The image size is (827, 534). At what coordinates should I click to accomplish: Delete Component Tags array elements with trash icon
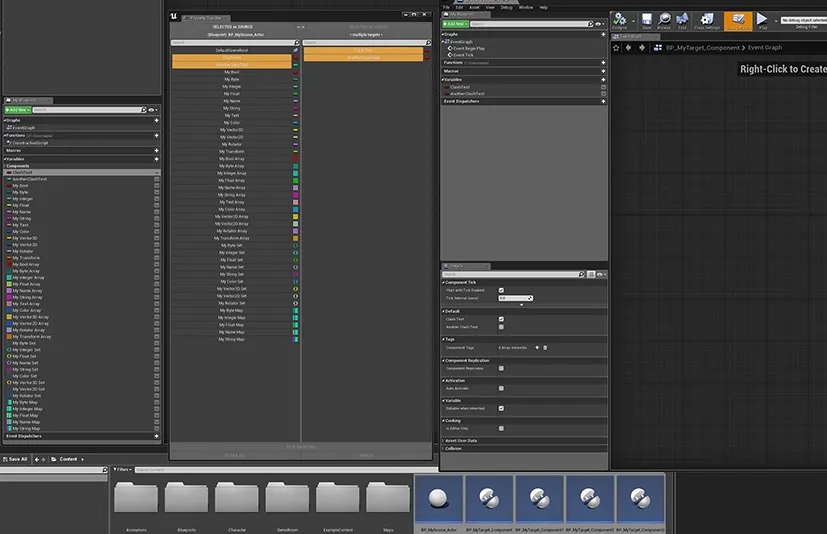545,347
